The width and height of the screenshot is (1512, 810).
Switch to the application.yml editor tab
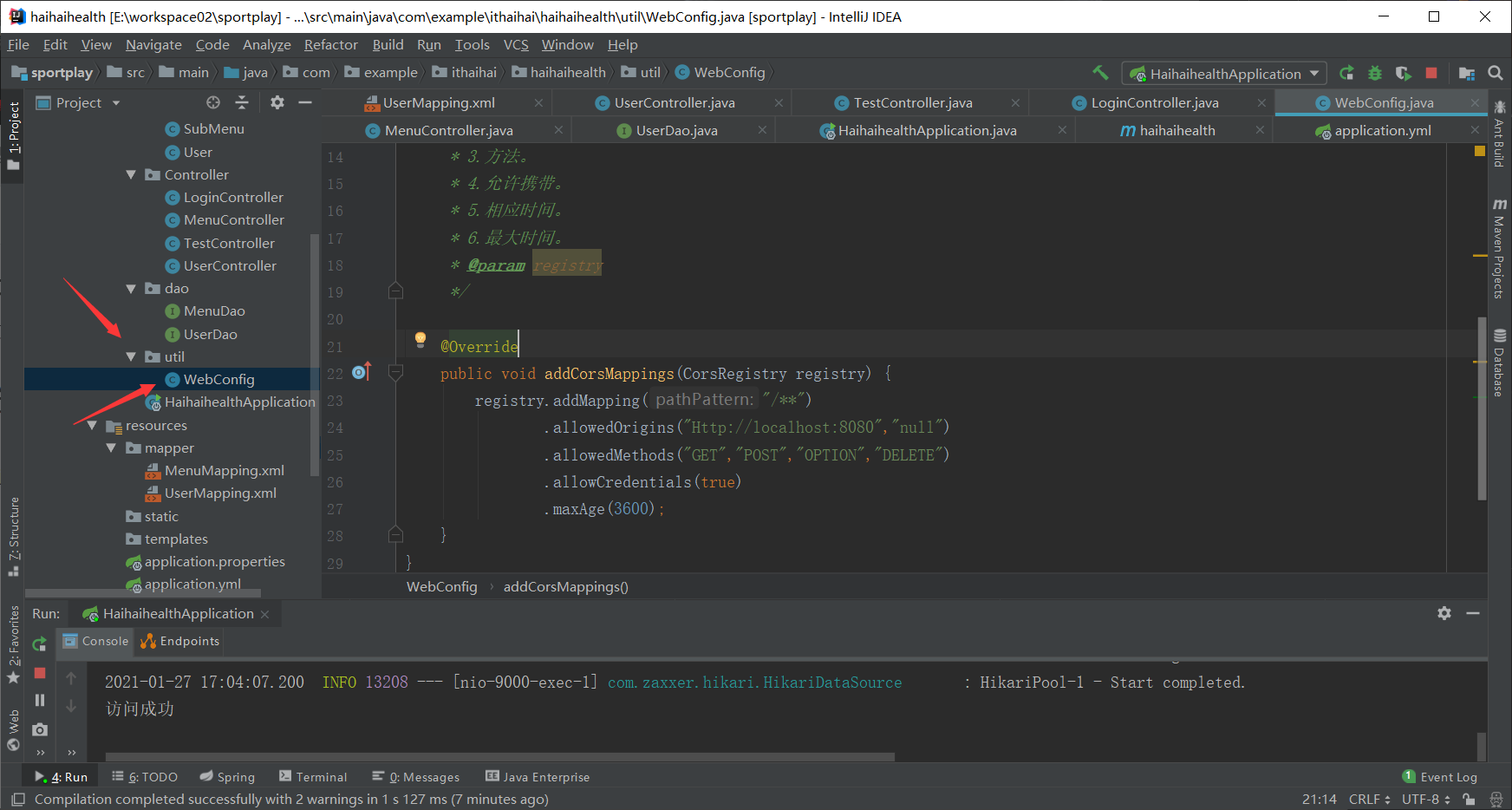1382,130
